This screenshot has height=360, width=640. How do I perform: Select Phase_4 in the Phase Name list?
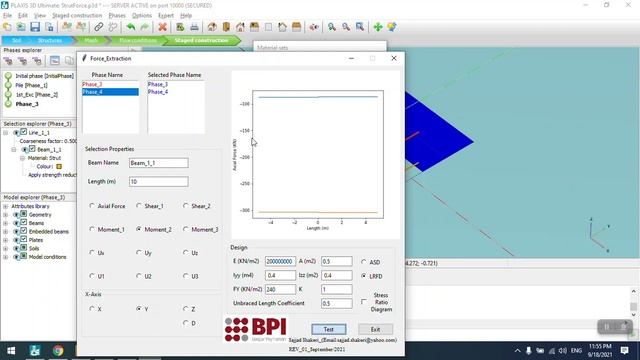click(110, 92)
